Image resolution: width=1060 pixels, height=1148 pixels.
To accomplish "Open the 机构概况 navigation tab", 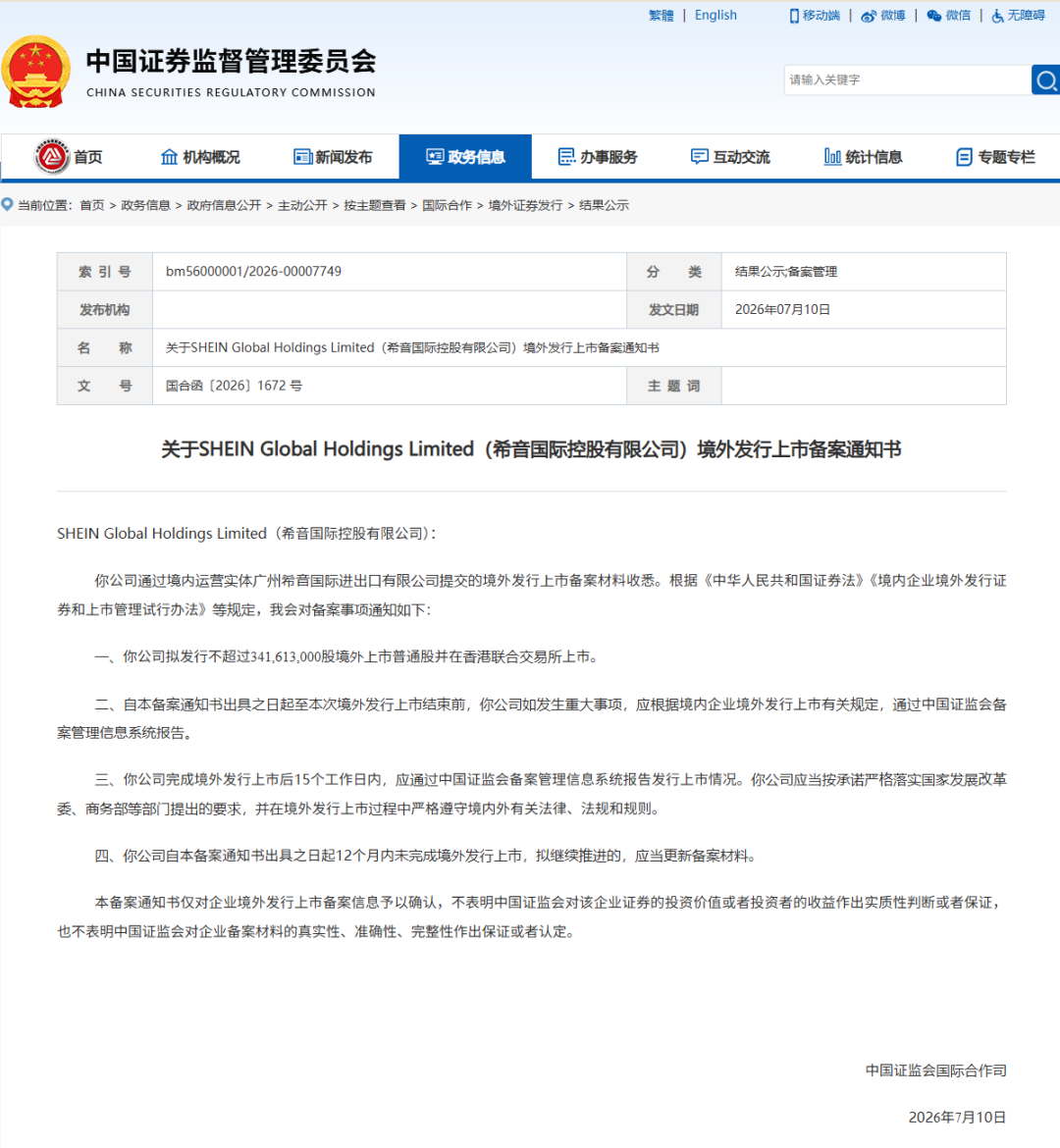I will click(x=200, y=157).
